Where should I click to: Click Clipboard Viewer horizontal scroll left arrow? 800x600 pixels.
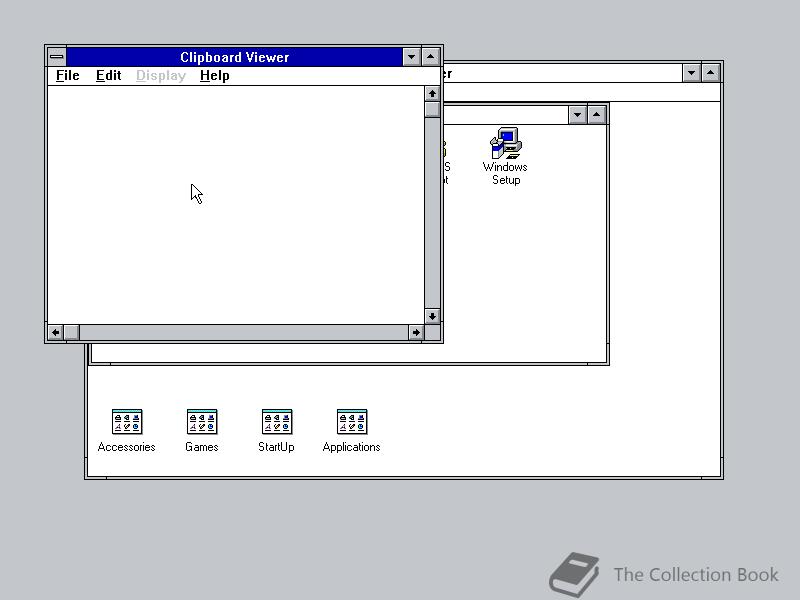[x=56, y=333]
